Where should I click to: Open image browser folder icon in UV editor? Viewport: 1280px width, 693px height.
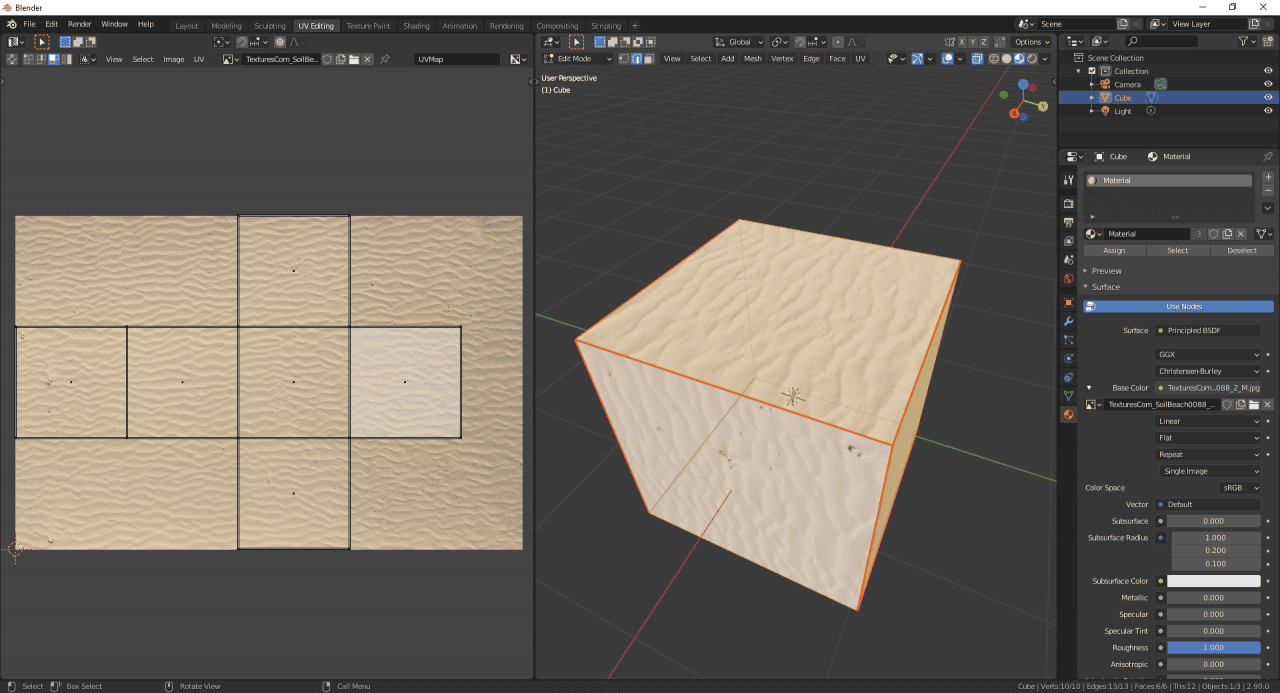click(354, 59)
